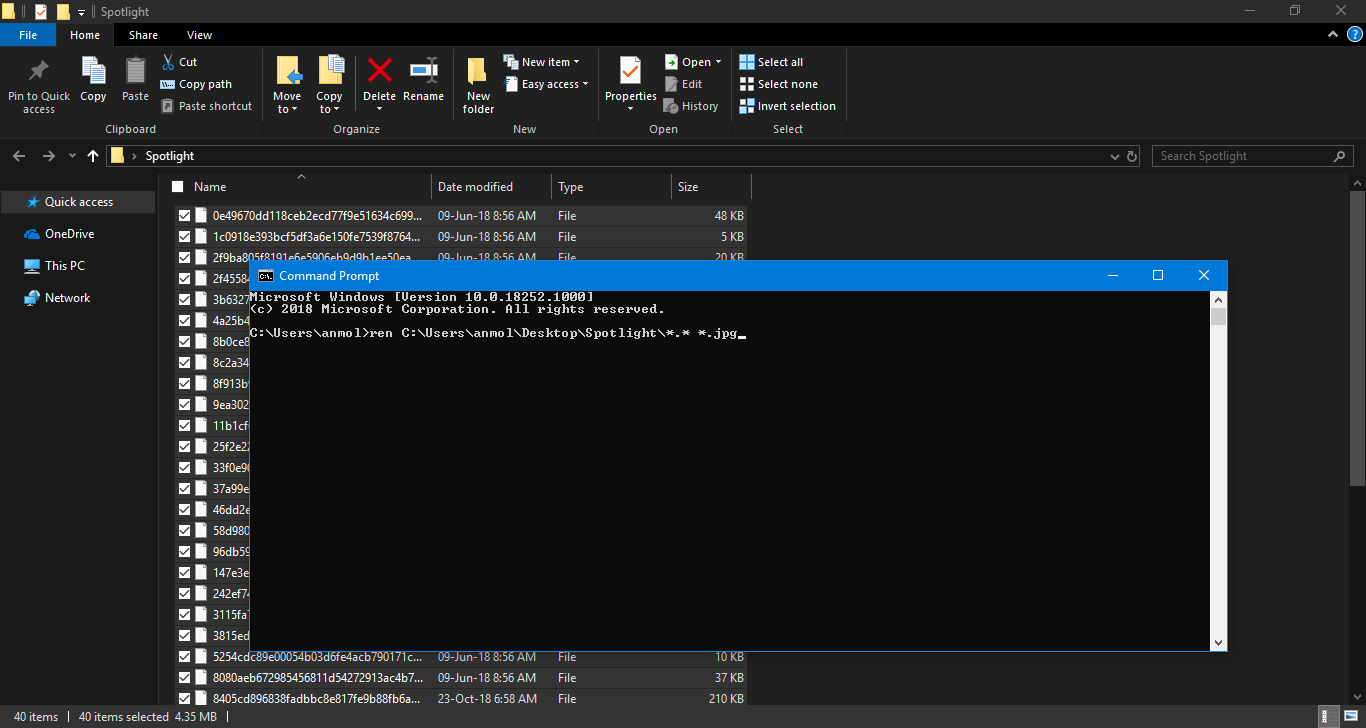
Task: Click the Rename icon in Organize group
Action: (423, 71)
